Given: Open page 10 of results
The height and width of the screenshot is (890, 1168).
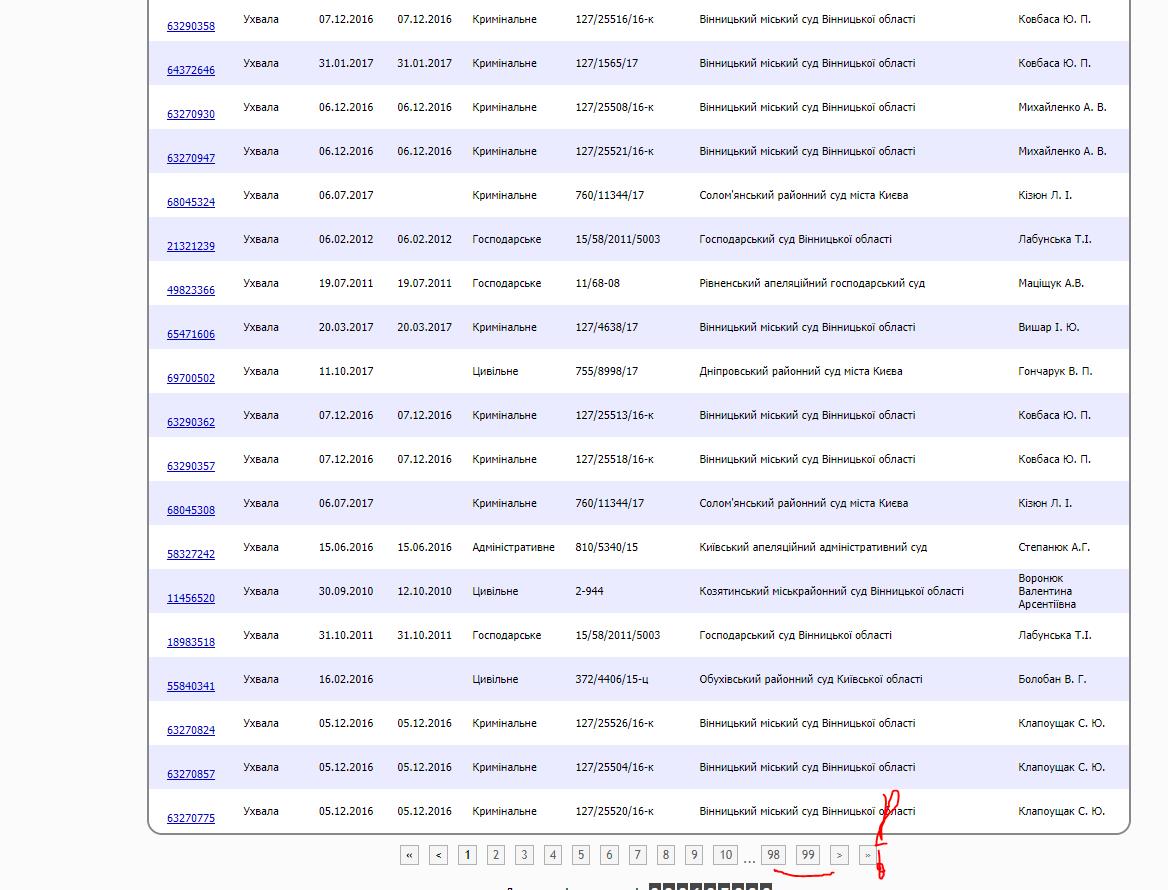Looking at the screenshot, I should 725,854.
